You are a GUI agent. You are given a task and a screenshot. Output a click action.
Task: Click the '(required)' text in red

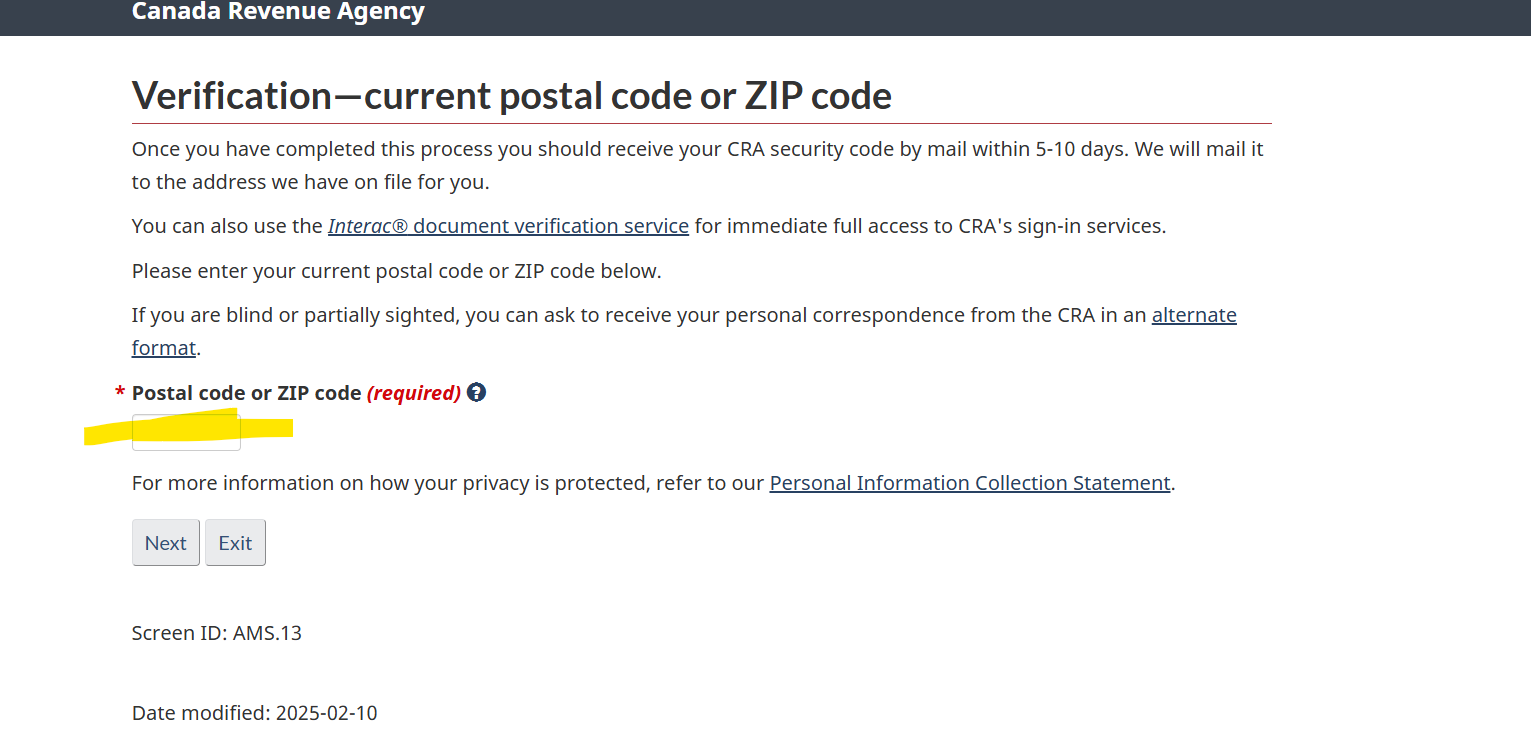[414, 392]
